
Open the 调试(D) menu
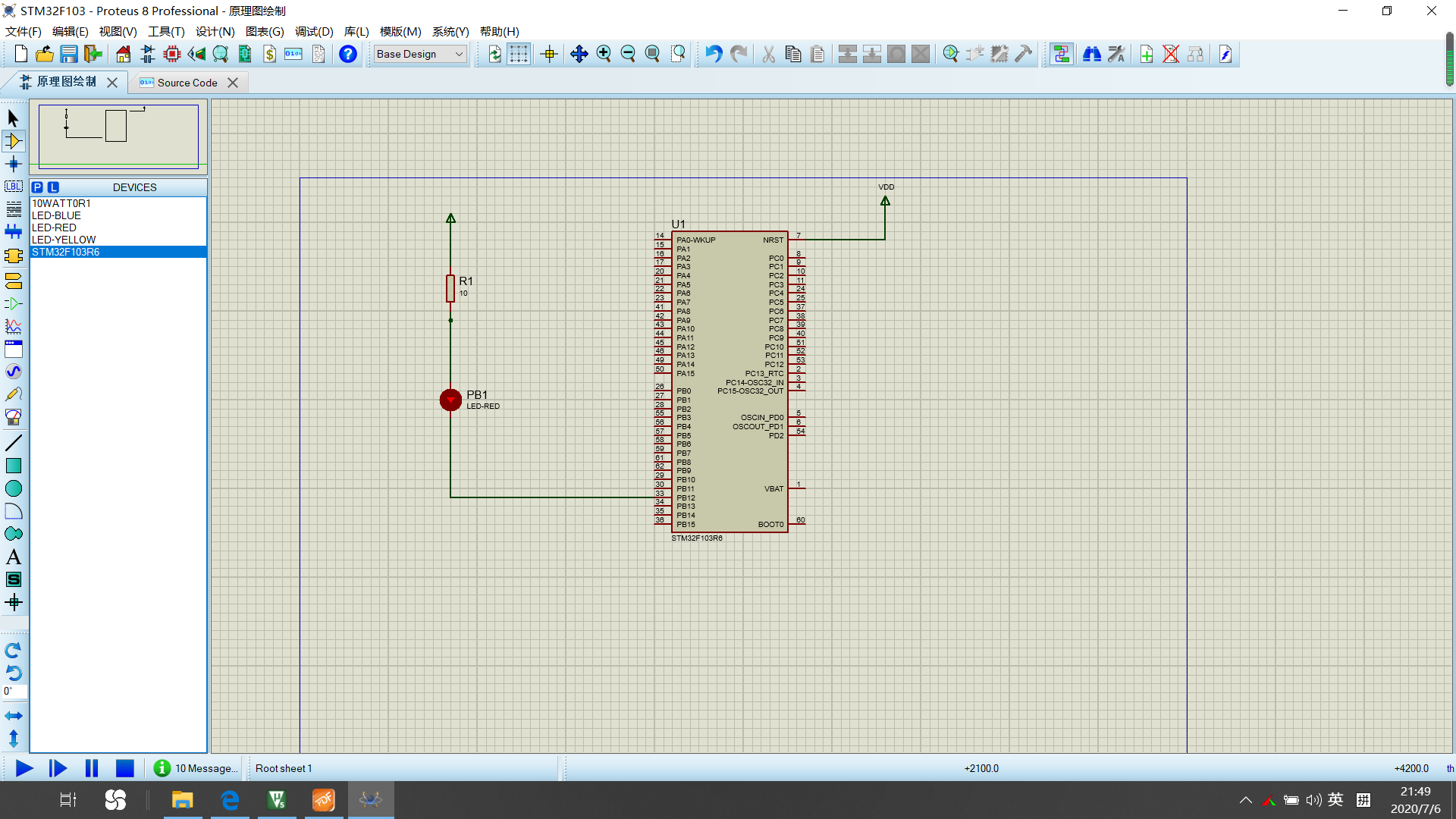(x=314, y=32)
